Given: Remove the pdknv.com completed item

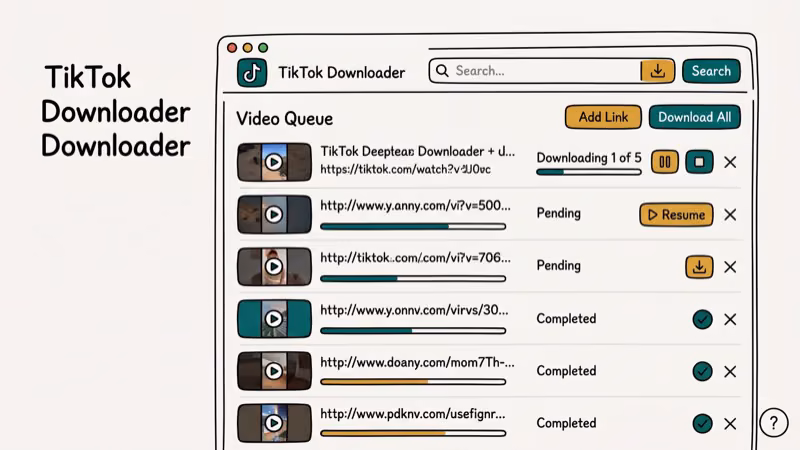Looking at the screenshot, I should (730, 423).
